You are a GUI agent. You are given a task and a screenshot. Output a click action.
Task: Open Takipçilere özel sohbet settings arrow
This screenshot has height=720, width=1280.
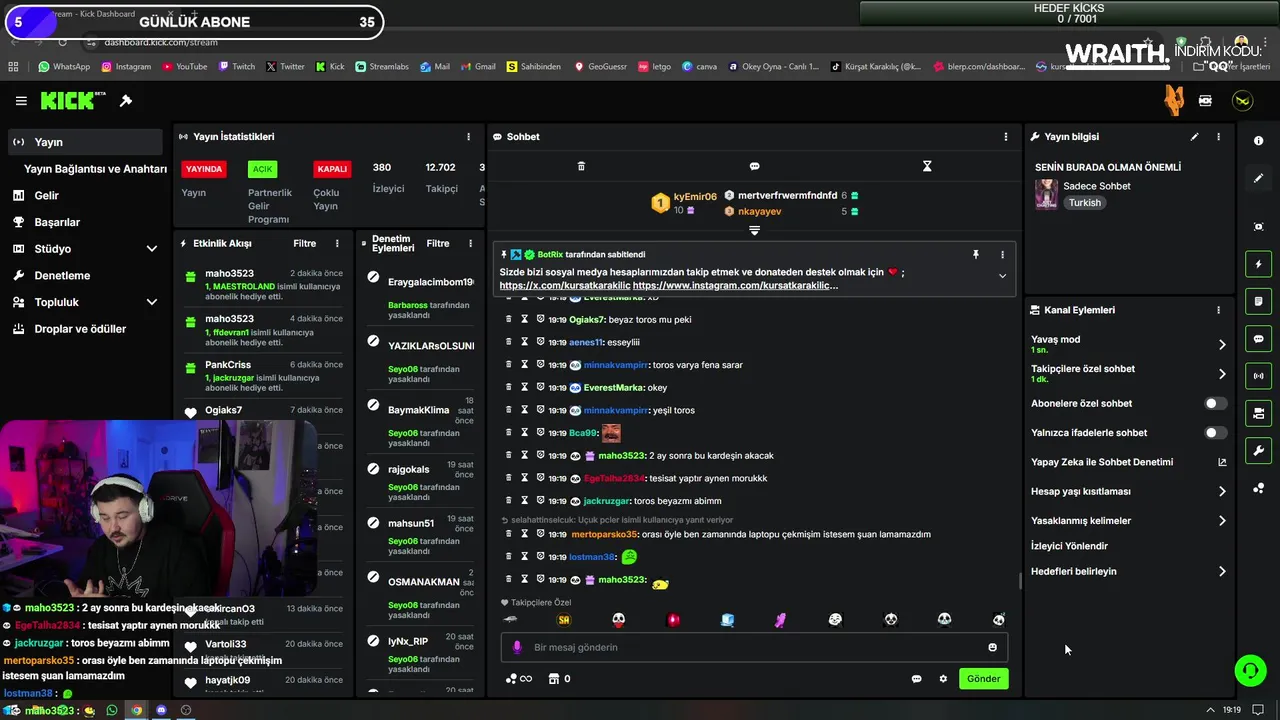(x=1222, y=374)
